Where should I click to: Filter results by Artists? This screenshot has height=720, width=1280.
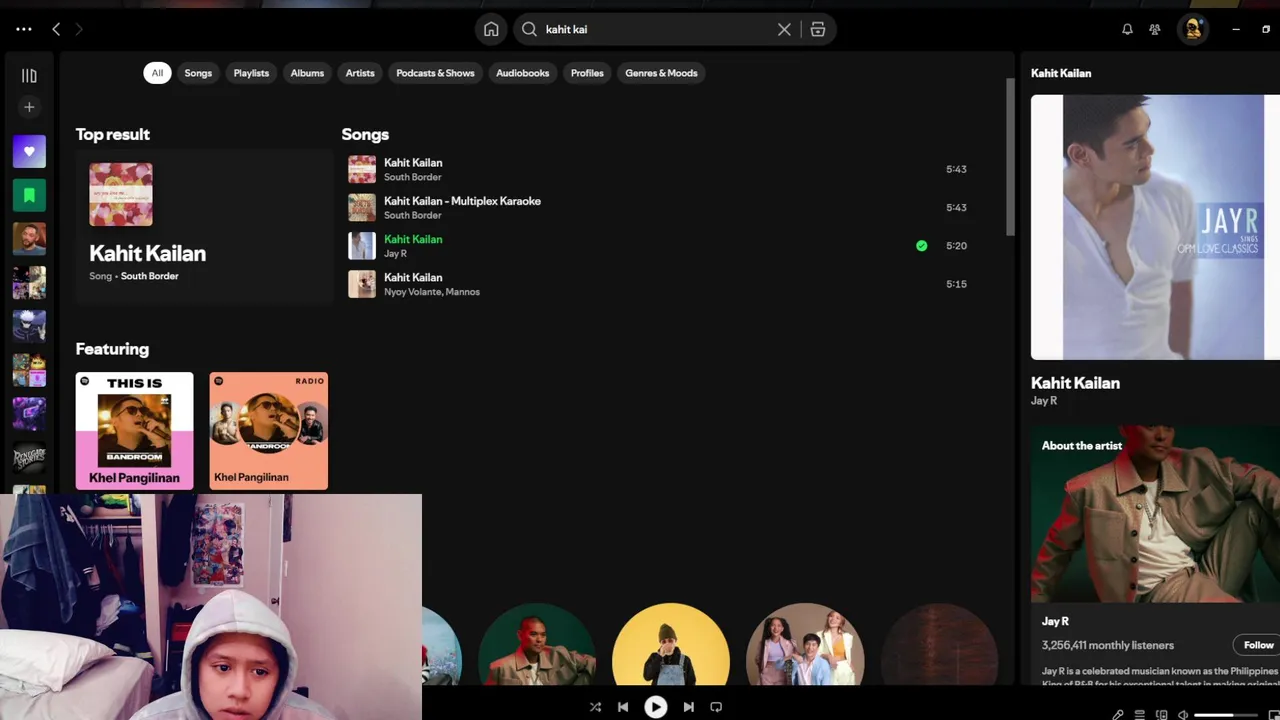(x=360, y=73)
